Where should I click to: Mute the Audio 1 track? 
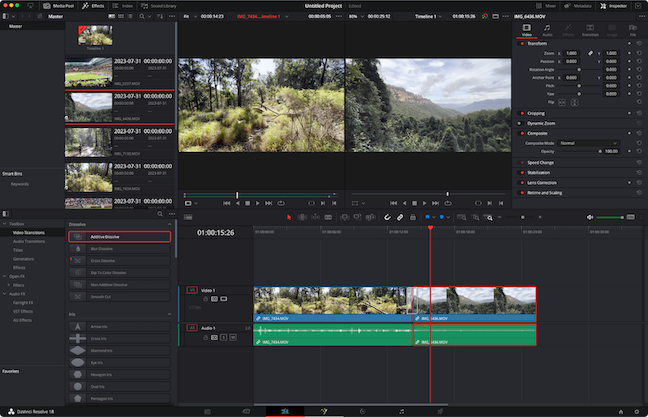233,338
